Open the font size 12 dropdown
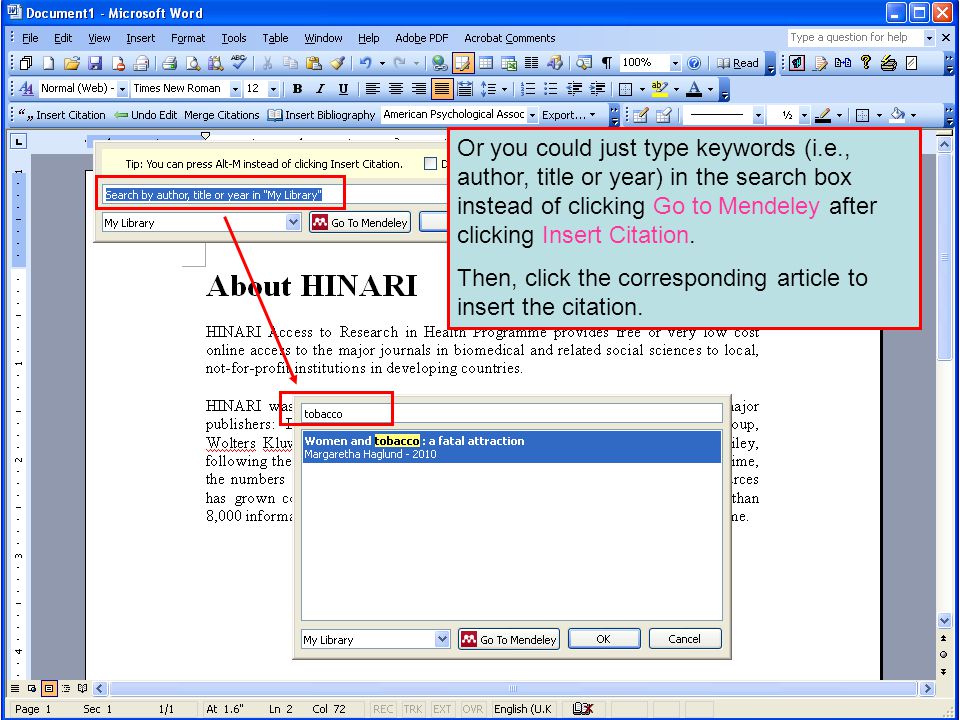 tap(273, 89)
